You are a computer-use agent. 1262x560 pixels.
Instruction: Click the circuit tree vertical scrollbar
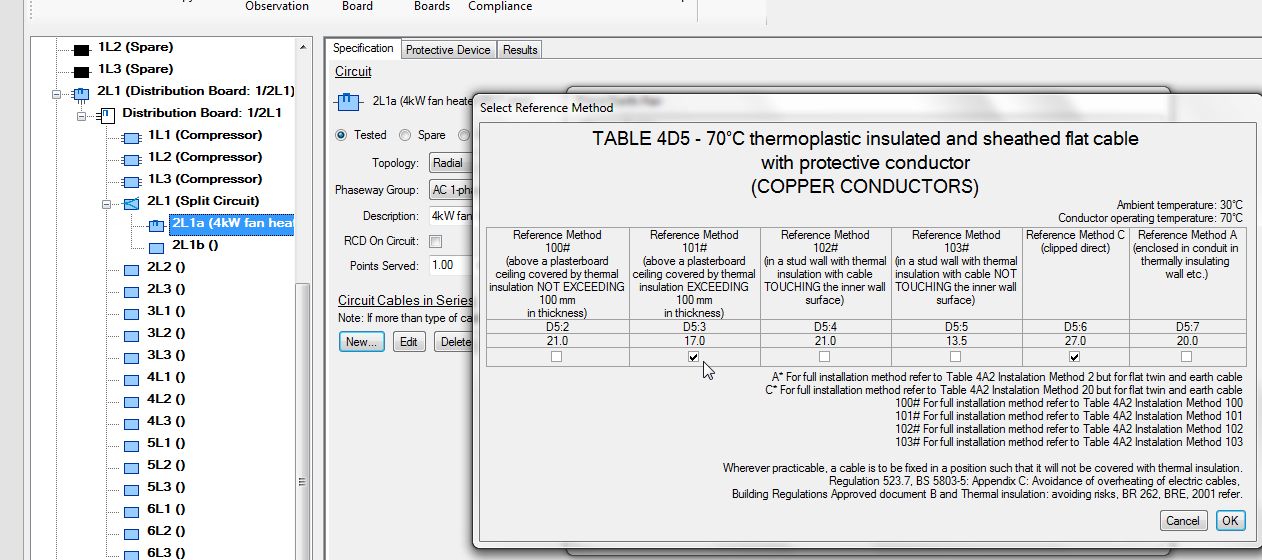[x=303, y=300]
